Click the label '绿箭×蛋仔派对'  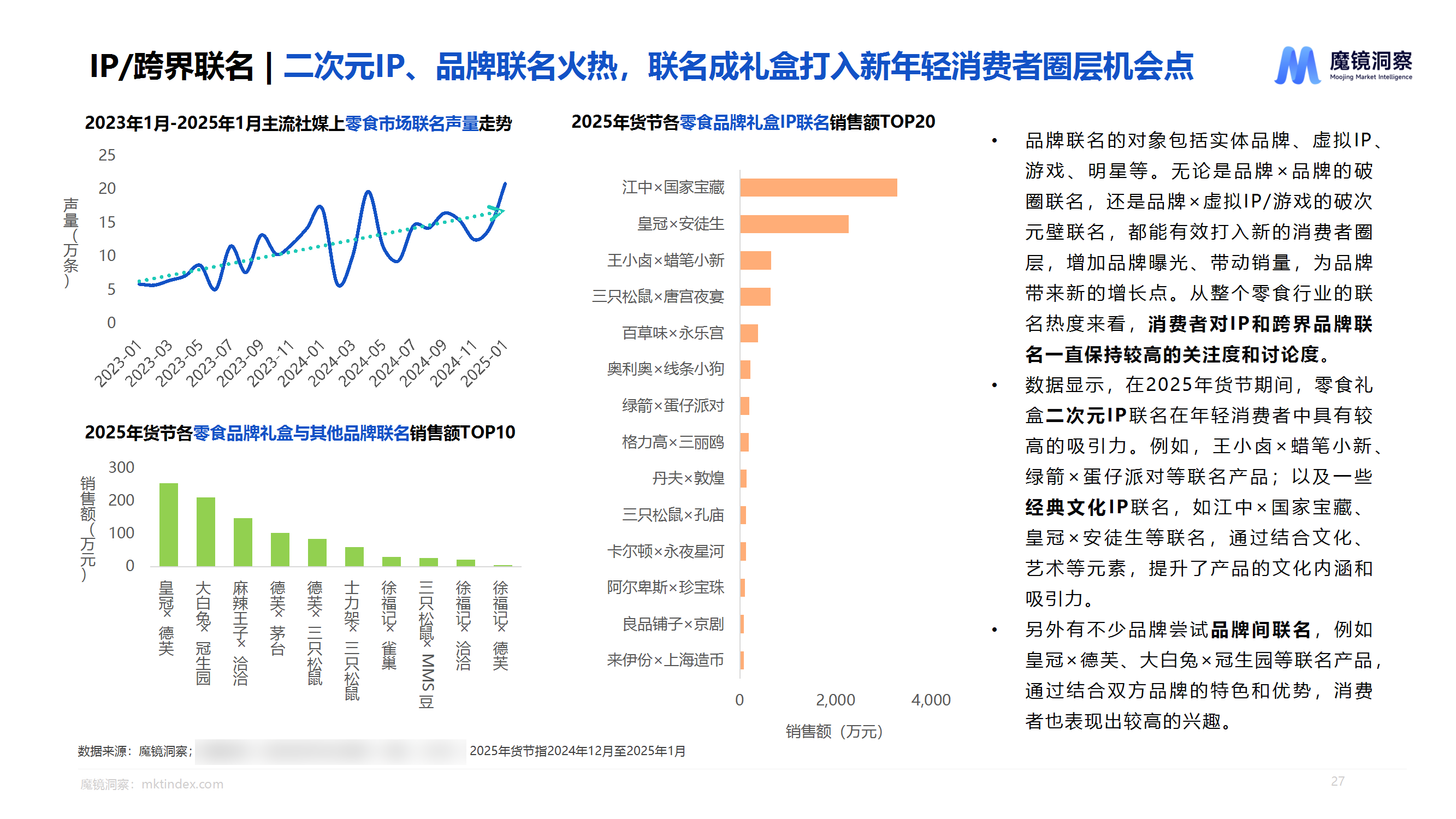[x=673, y=405]
